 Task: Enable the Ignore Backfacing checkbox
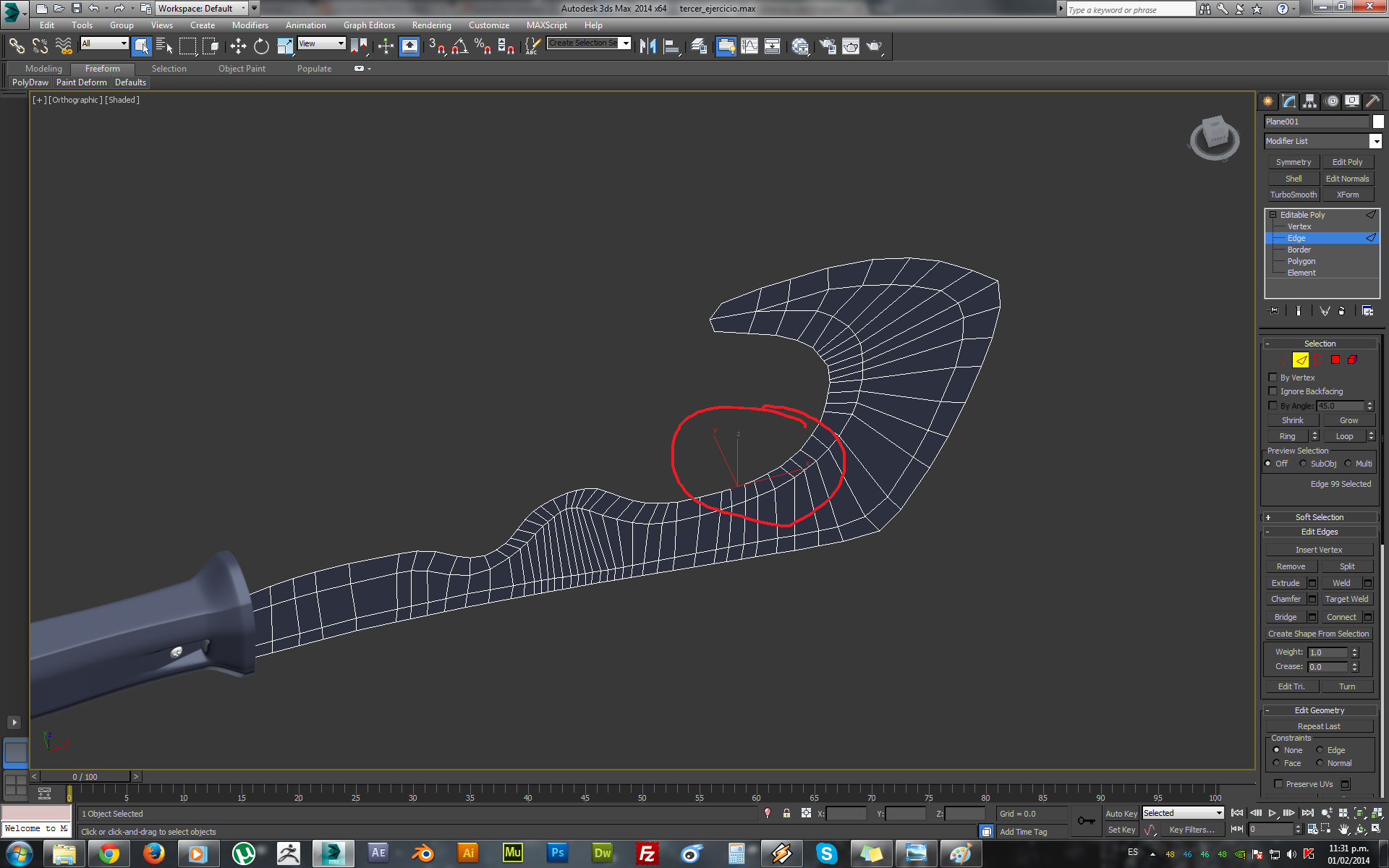point(1273,391)
